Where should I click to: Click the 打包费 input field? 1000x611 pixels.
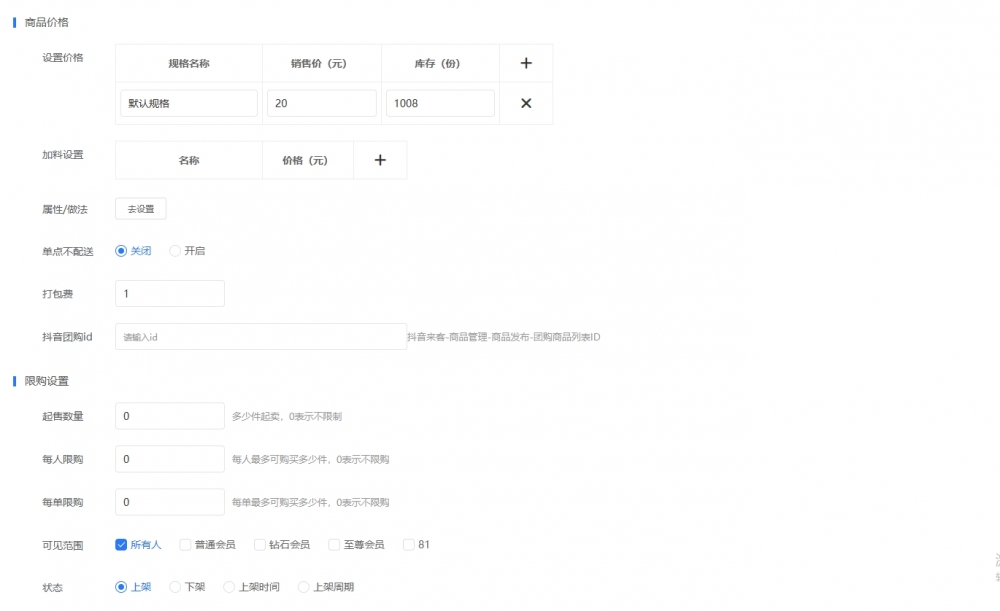coord(170,294)
